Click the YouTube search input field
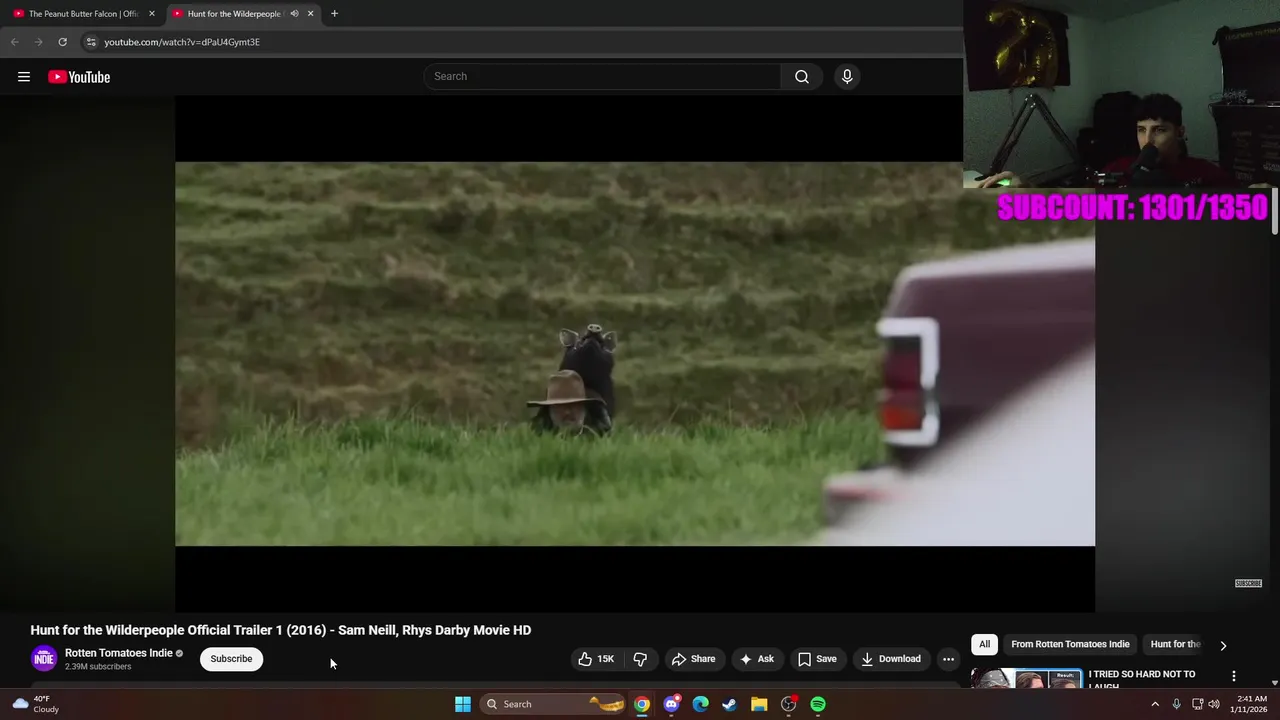The image size is (1280, 720). point(603,77)
